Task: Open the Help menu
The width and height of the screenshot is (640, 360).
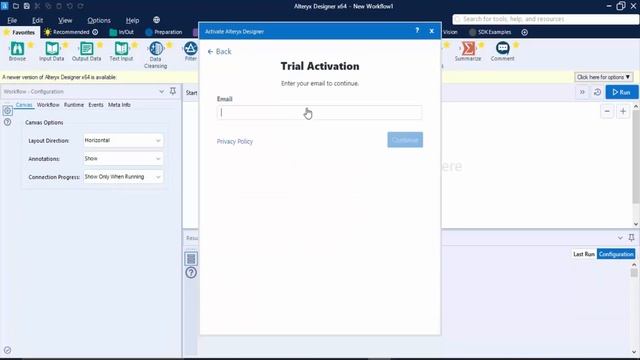Action: pyautogui.click(x=132, y=20)
